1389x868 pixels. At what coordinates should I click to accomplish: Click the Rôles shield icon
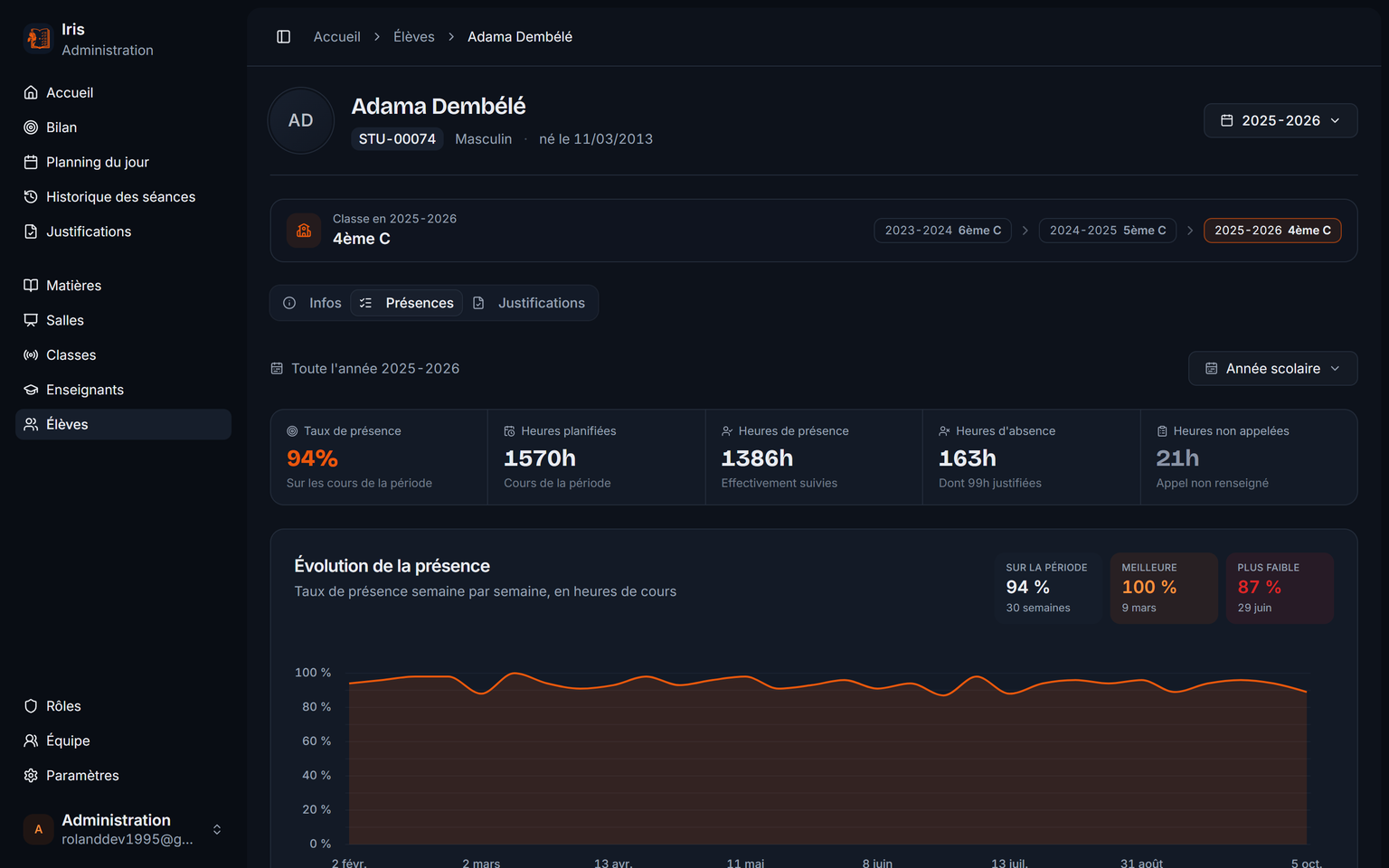pyautogui.click(x=31, y=706)
